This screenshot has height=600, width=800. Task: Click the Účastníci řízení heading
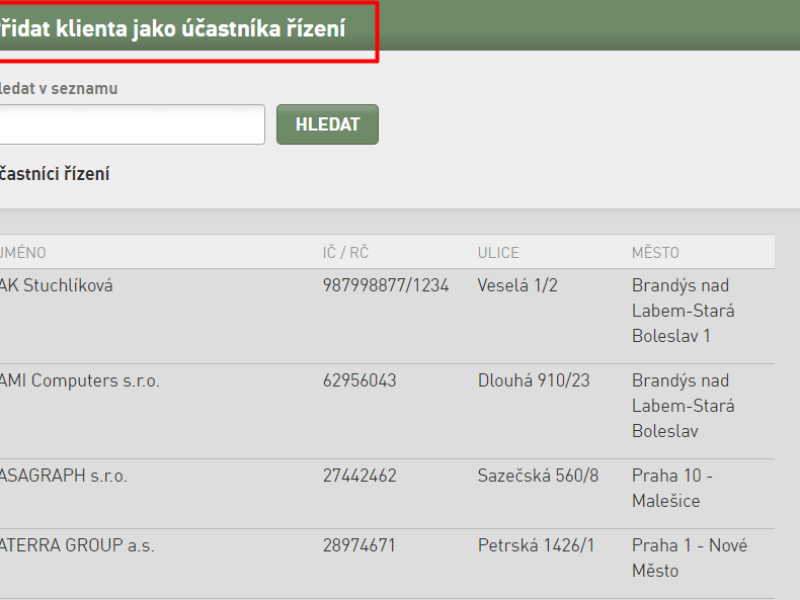click(x=55, y=174)
